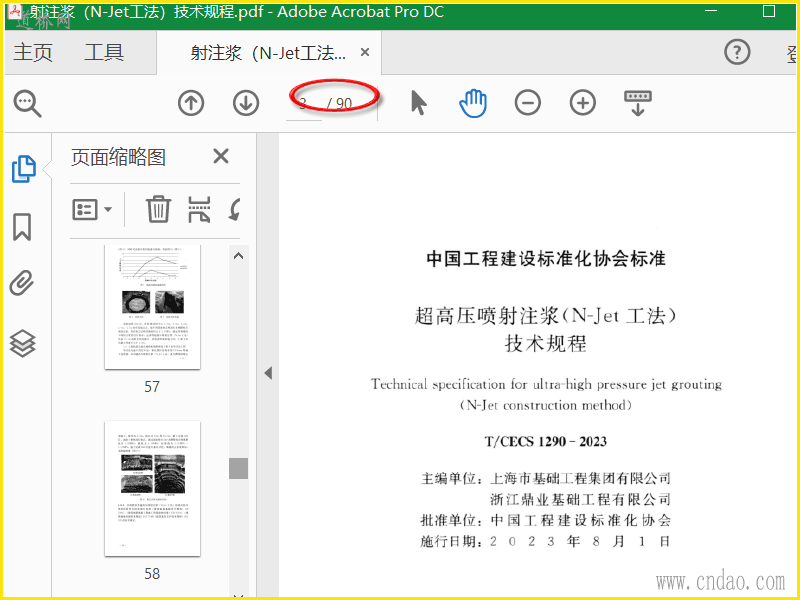Click the total page count '/ 90'
Image resolution: width=800 pixels, height=600 pixels.
(x=340, y=104)
